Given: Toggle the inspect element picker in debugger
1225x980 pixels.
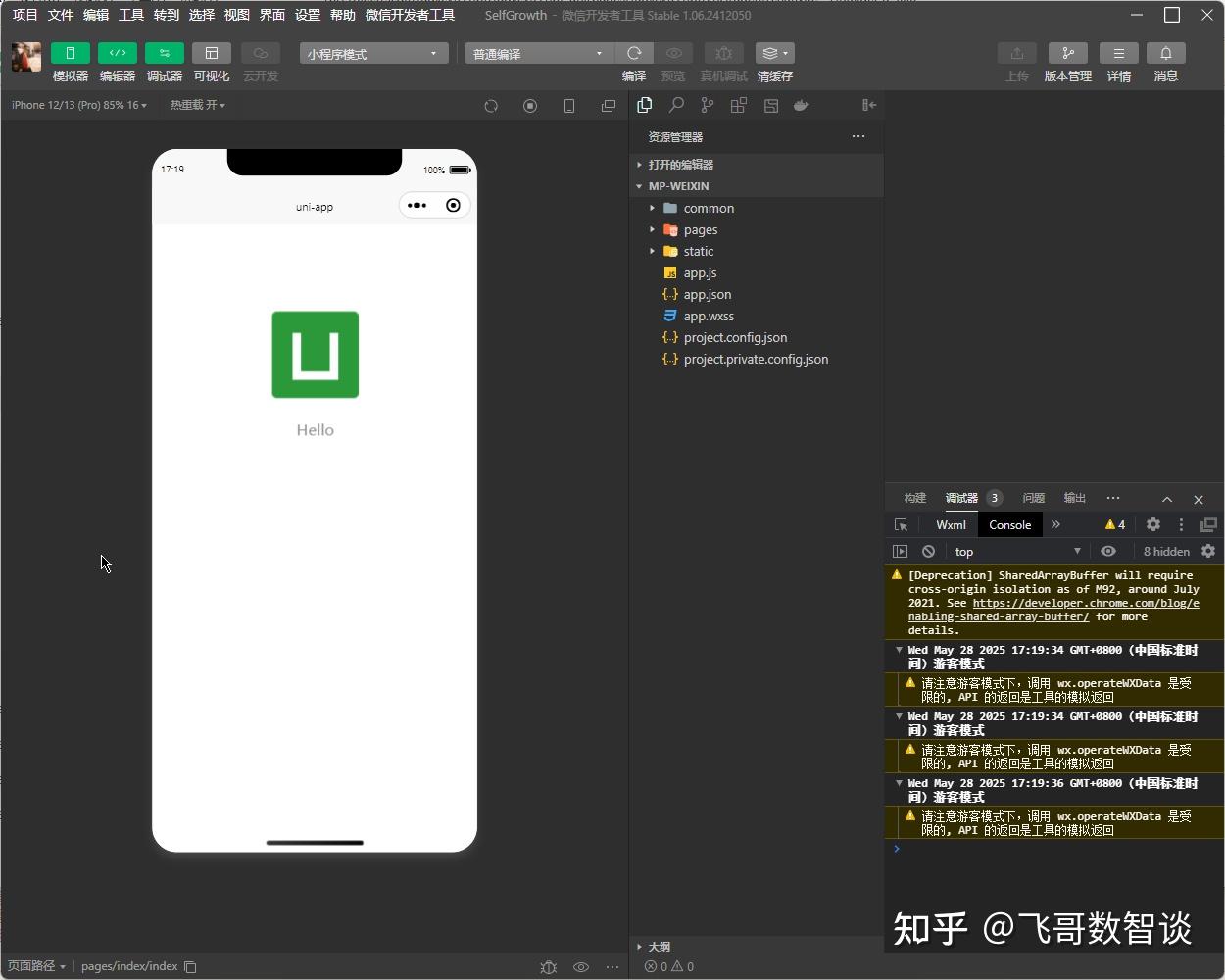Looking at the screenshot, I should click(900, 524).
